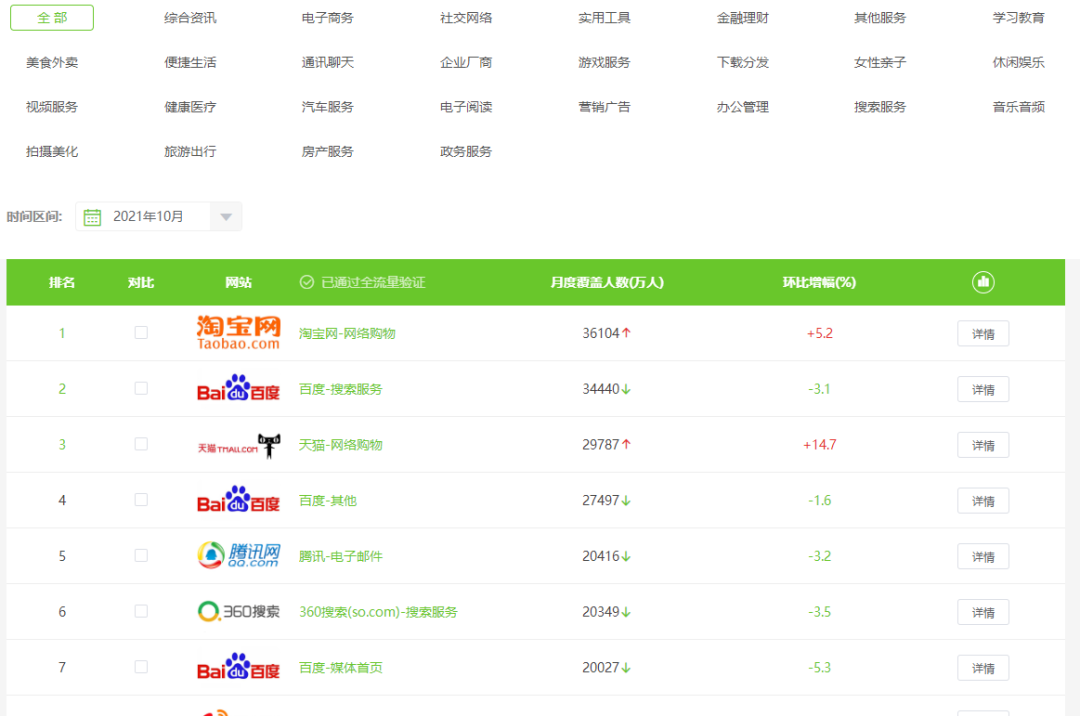Open 详情 for 腾讯-电子邮件
The width and height of the screenshot is (1080, 716).
pos(983,557)
